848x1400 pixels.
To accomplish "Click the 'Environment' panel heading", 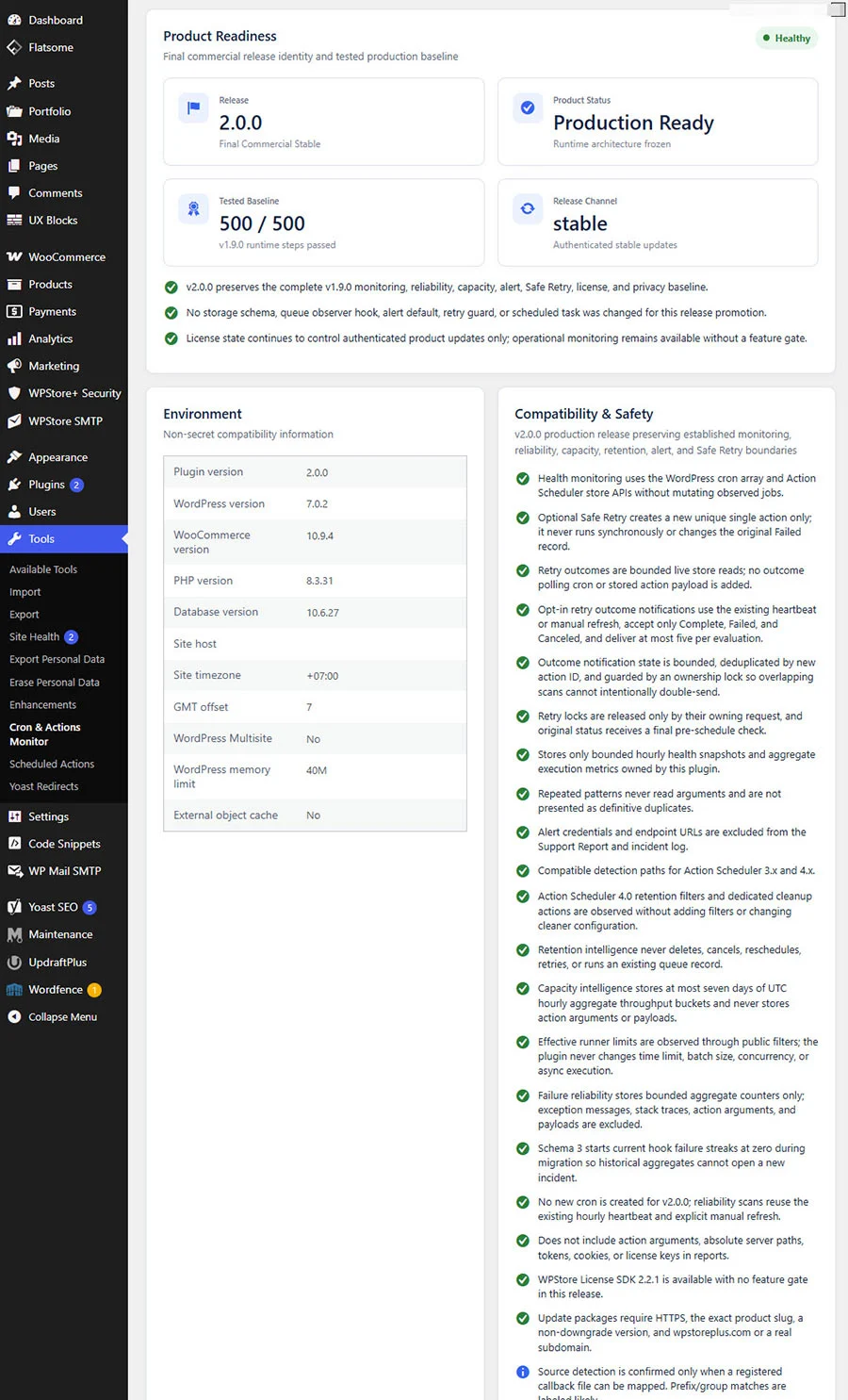I will 203,414.
